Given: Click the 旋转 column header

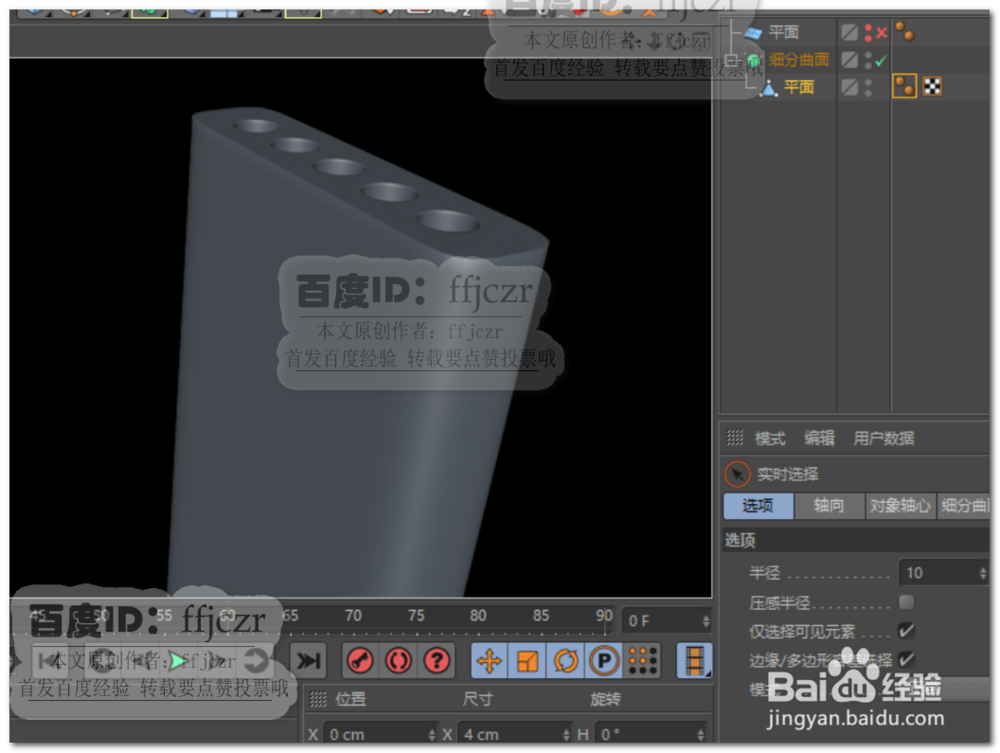Looking at the screenshot, I should coord(605,699).
